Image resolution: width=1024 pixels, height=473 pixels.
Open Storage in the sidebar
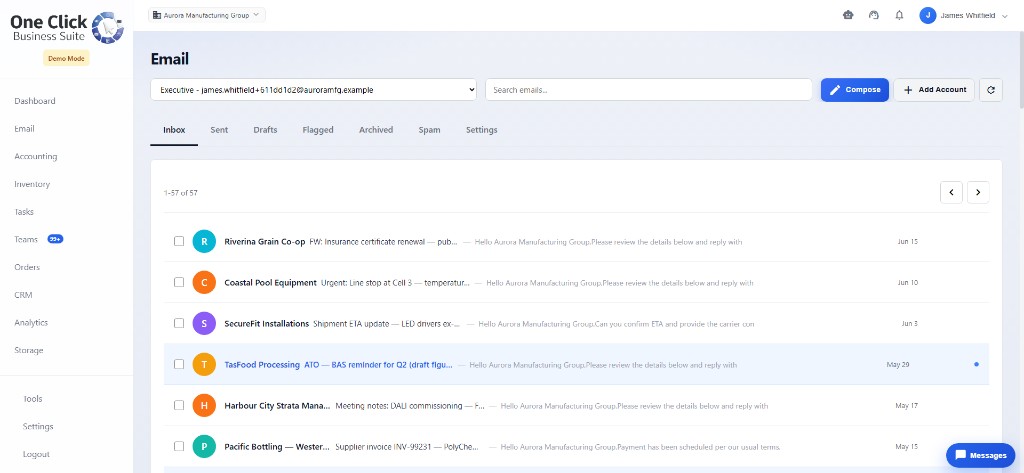point(29,350)
